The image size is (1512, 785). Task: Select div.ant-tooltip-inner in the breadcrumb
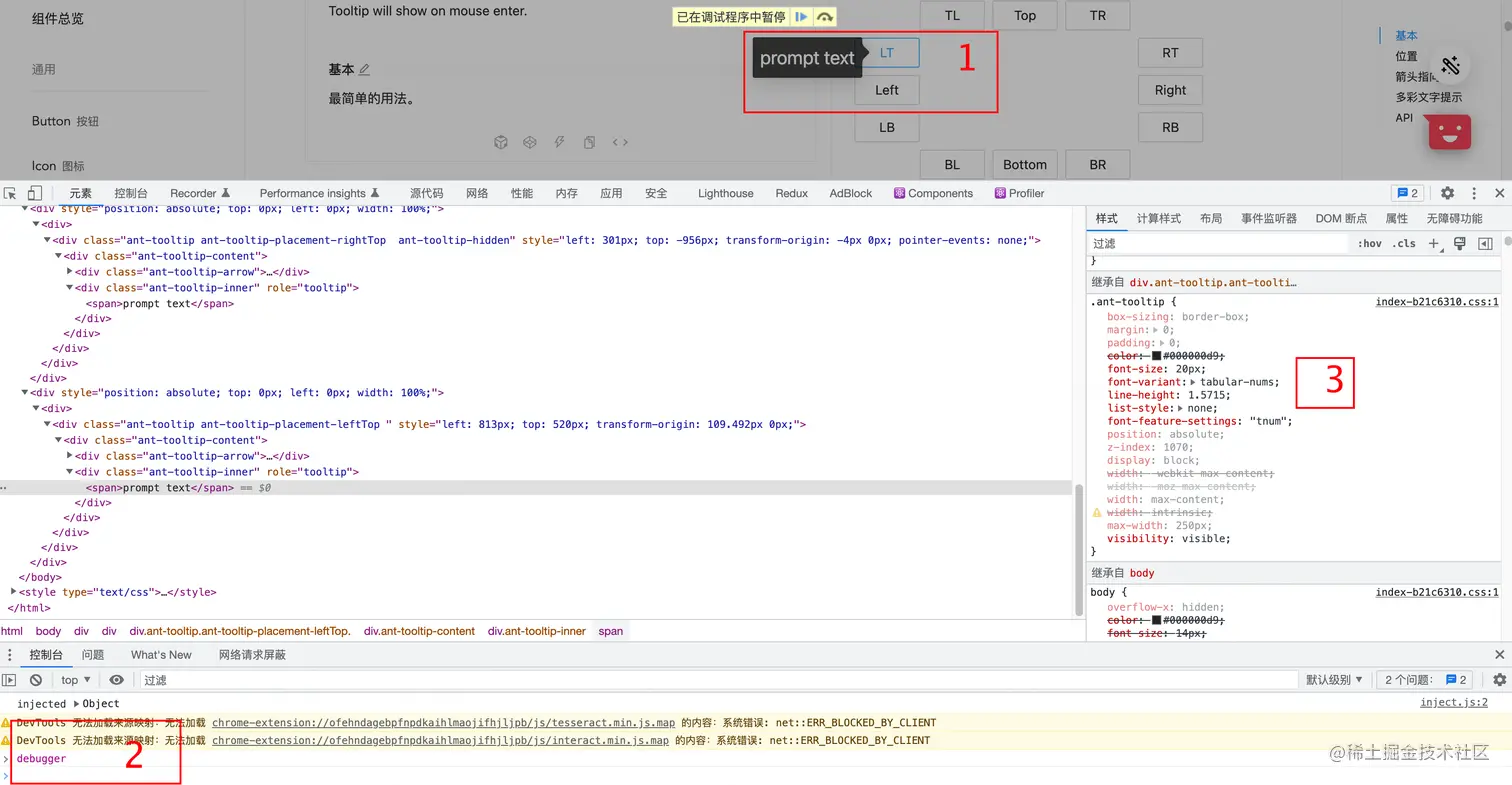[537, 631]
